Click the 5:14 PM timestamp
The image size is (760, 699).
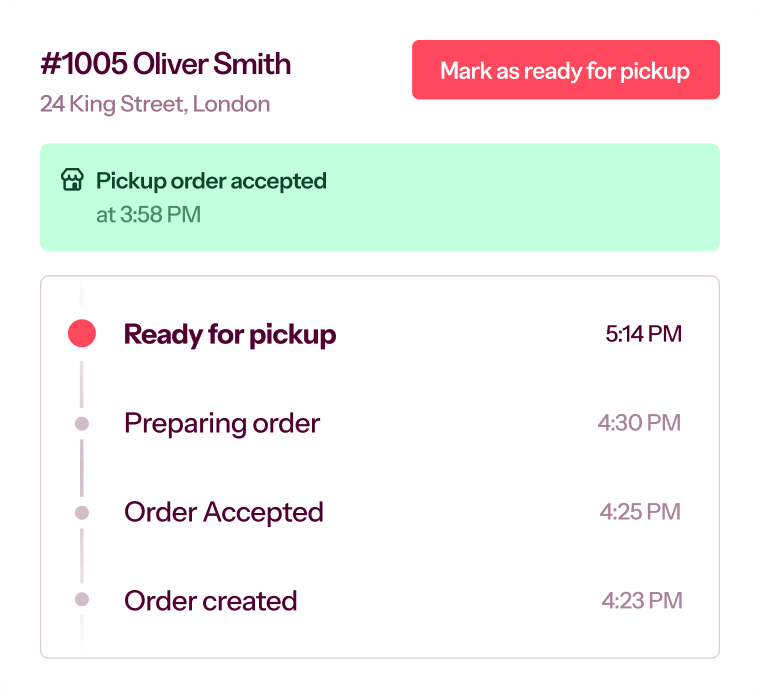[x=643, y=334]
